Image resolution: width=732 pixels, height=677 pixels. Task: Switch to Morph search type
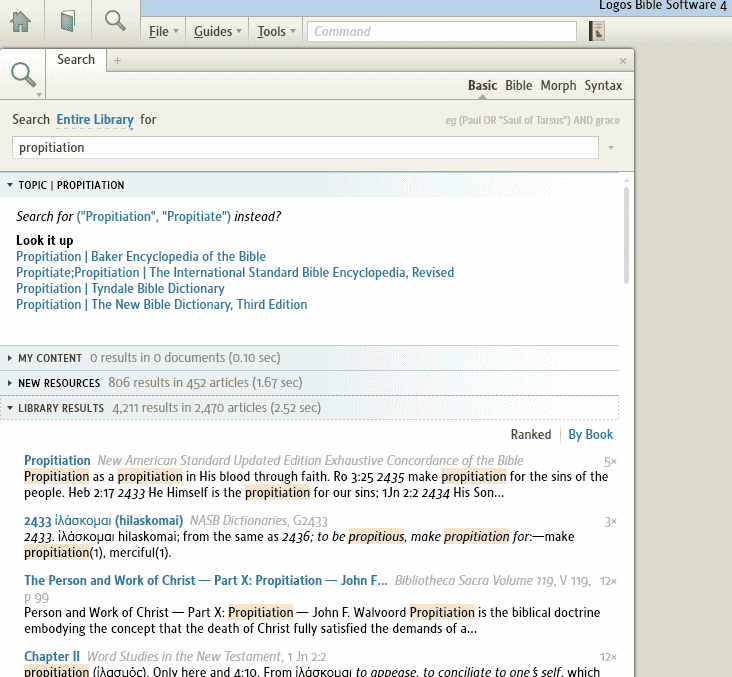point(558,85)
